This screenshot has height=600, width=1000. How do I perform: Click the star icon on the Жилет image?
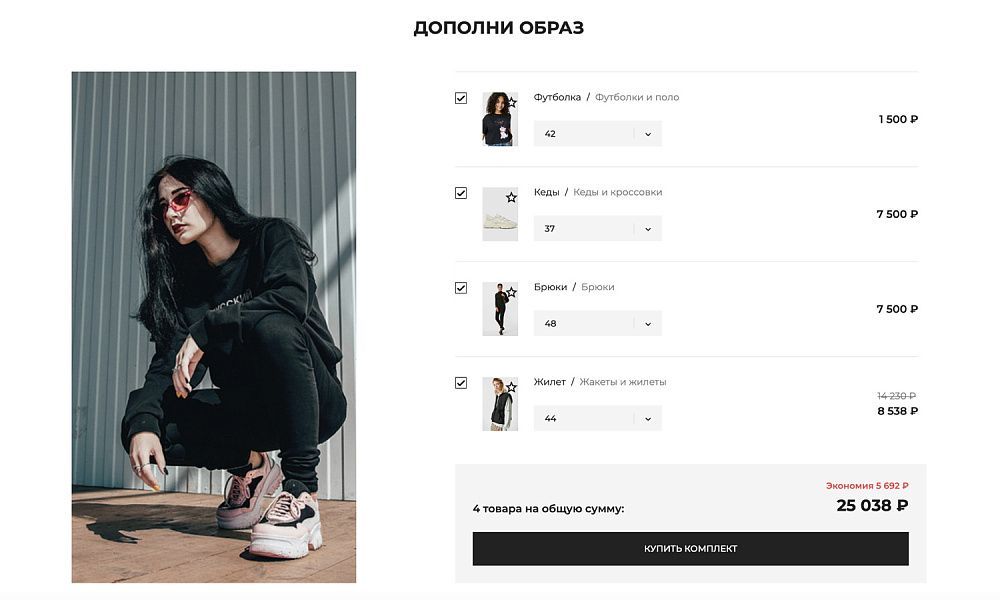point(513,387)
